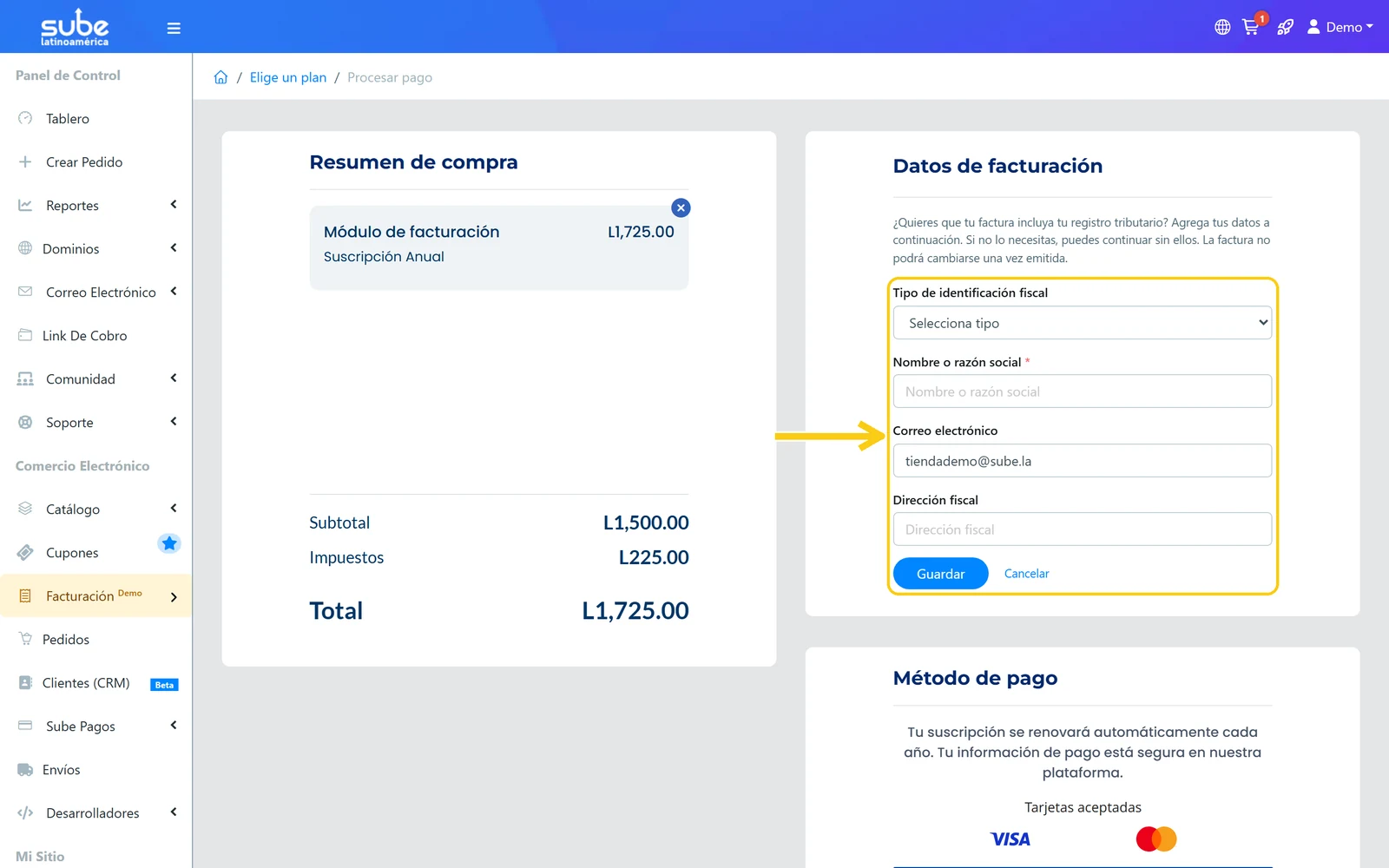The width and height of the screenshot is (1389, 868).
Task: Click the Sube Latinoamérica logo
Action: click(75, 27)
